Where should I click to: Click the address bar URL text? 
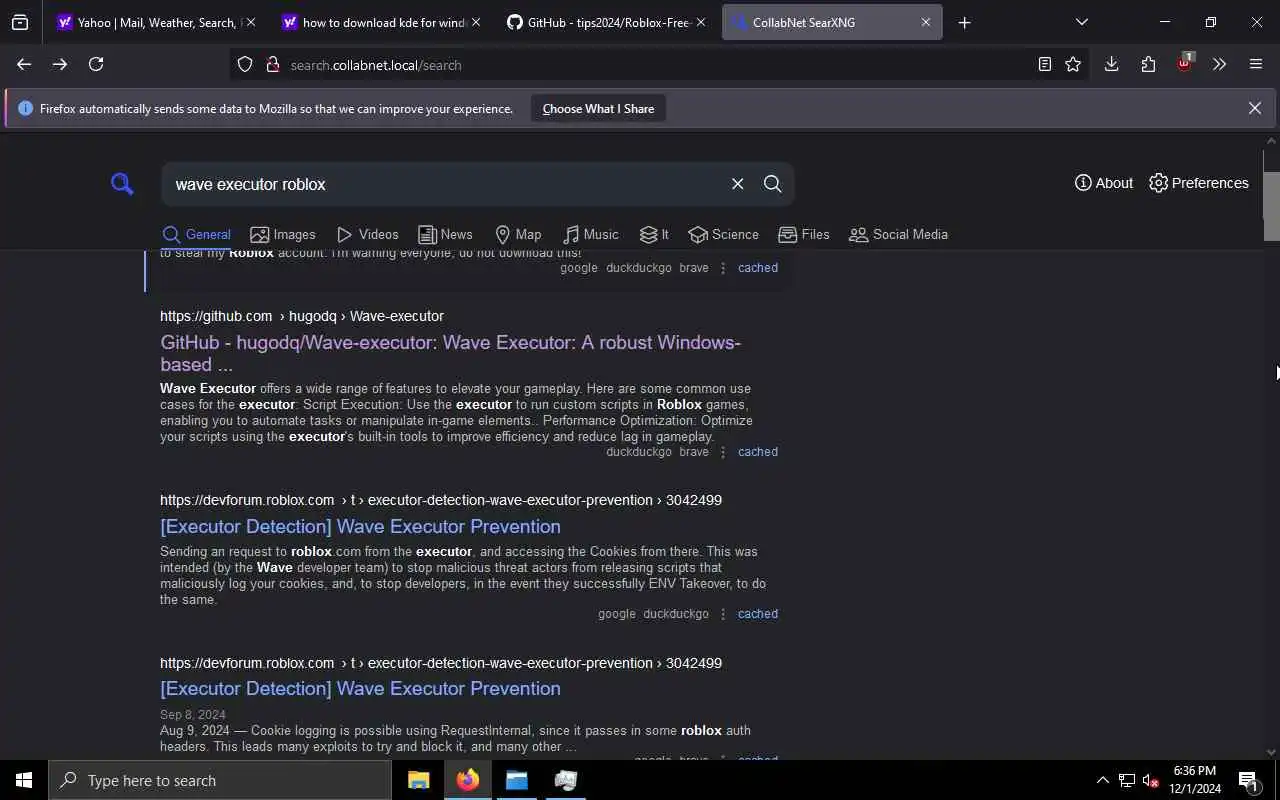376,65
